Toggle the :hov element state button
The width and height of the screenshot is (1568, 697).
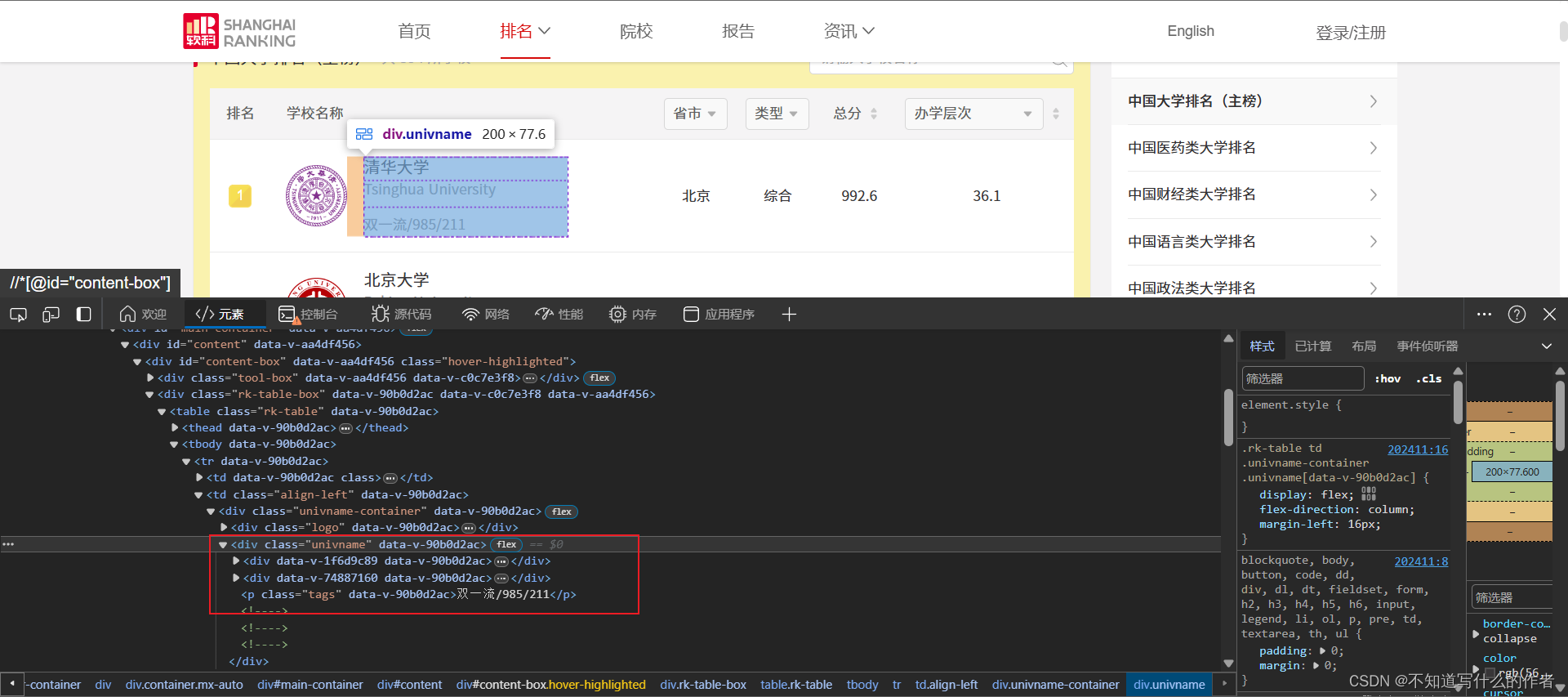(1388, 379)
